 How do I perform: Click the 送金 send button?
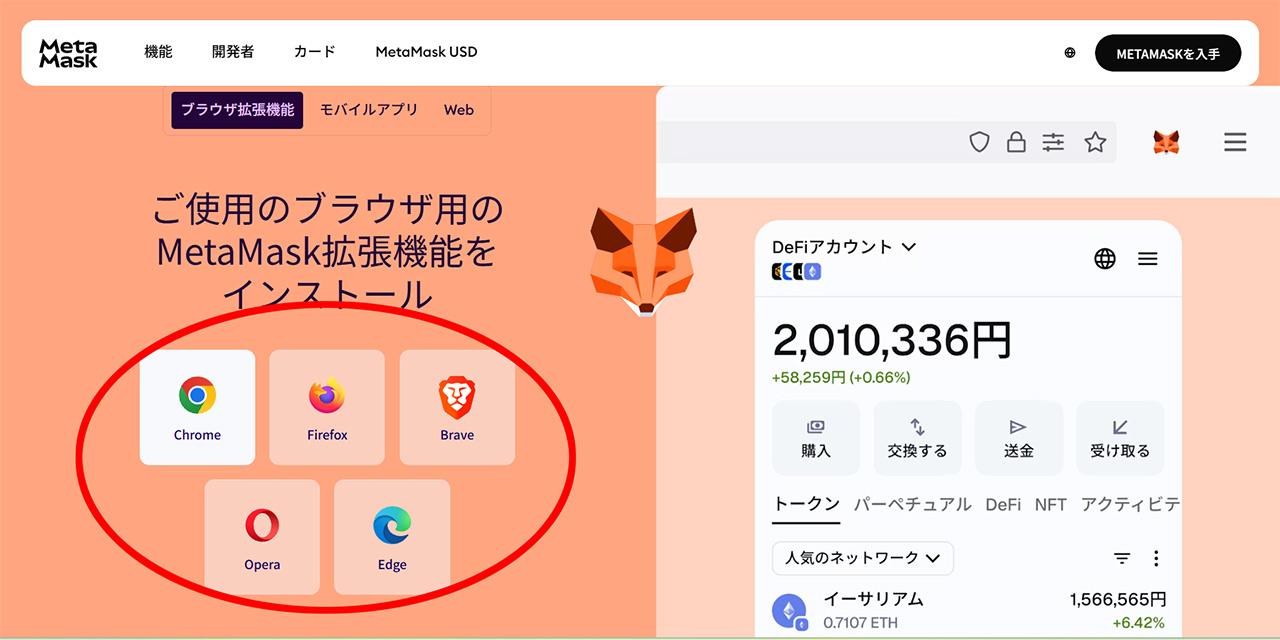pyautogui.click(x=1018, y=438)
